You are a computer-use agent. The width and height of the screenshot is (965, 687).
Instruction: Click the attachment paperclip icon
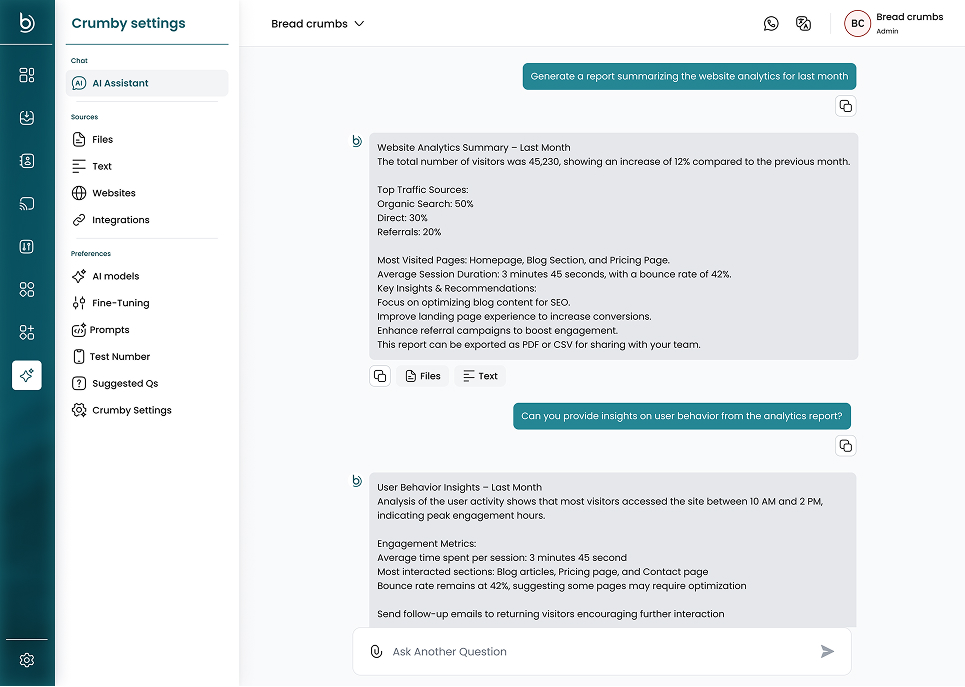(x=376, y=652)
